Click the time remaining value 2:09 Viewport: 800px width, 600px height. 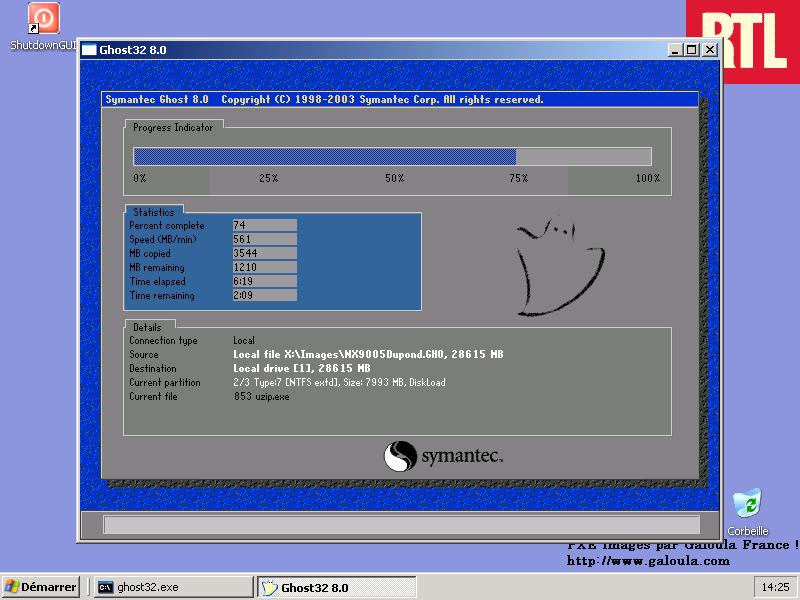pos(264,295)
